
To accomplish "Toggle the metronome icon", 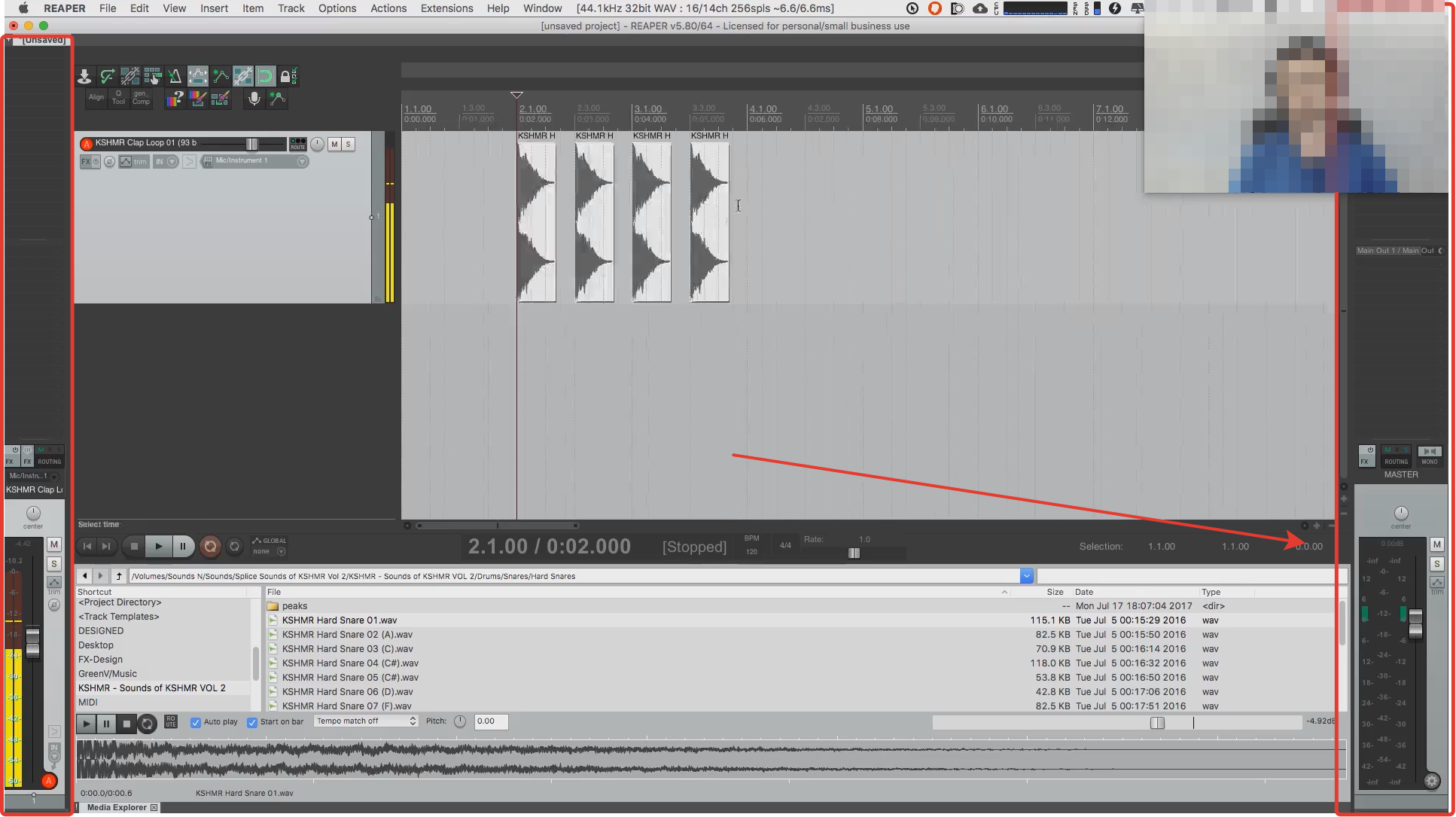I will (x=175, y=76).
